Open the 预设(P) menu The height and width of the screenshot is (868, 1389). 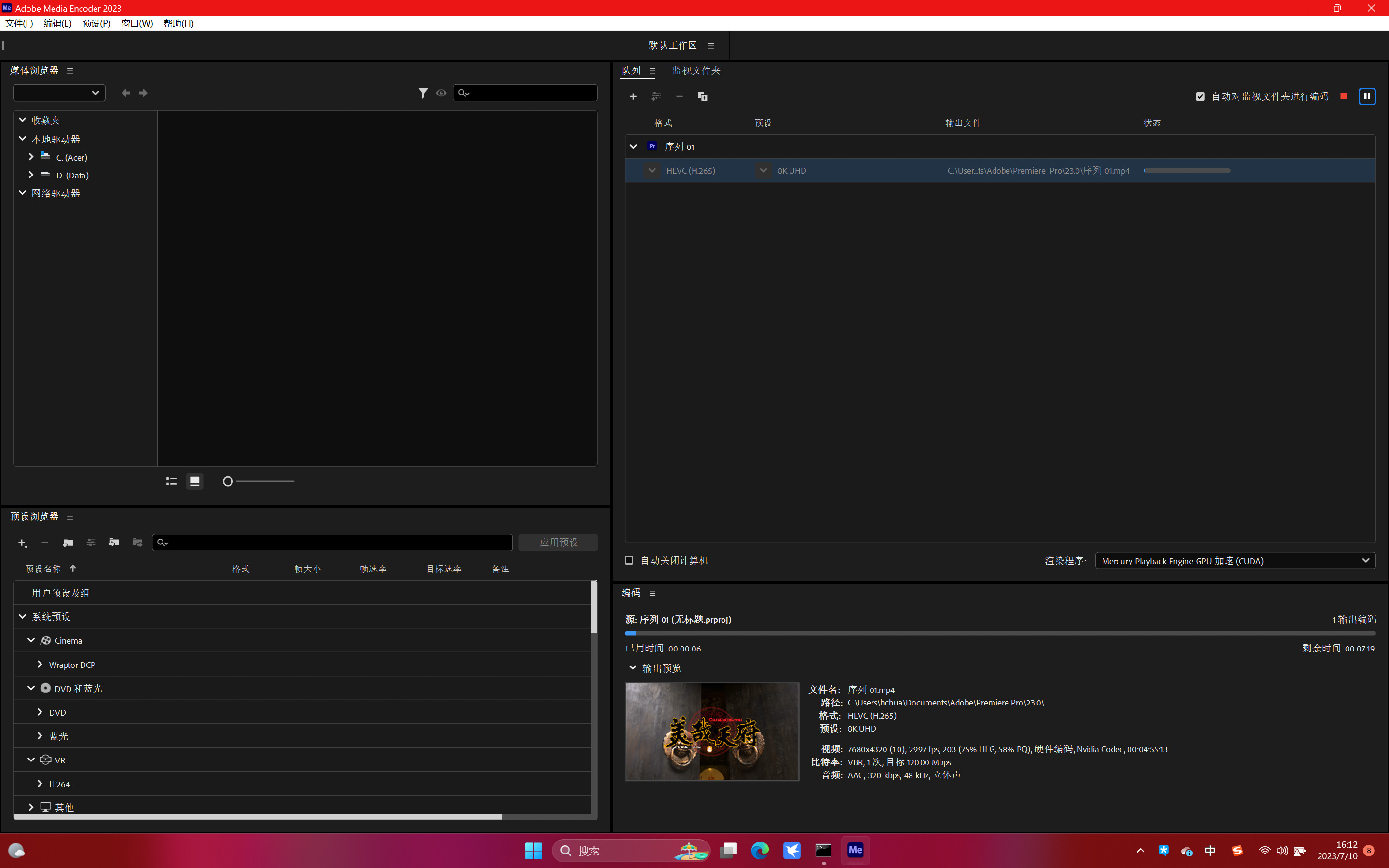point(96,24)
